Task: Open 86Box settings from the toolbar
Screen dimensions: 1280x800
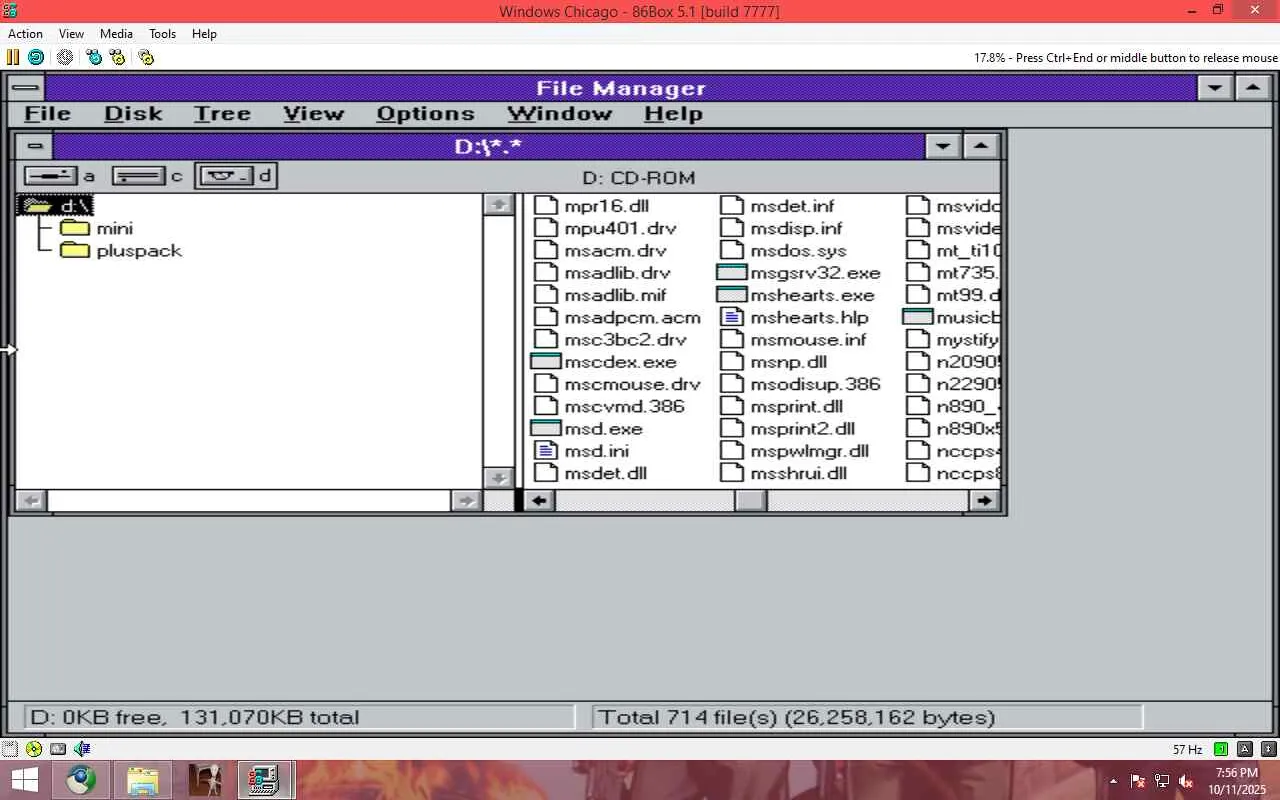Action: [146, 57]
